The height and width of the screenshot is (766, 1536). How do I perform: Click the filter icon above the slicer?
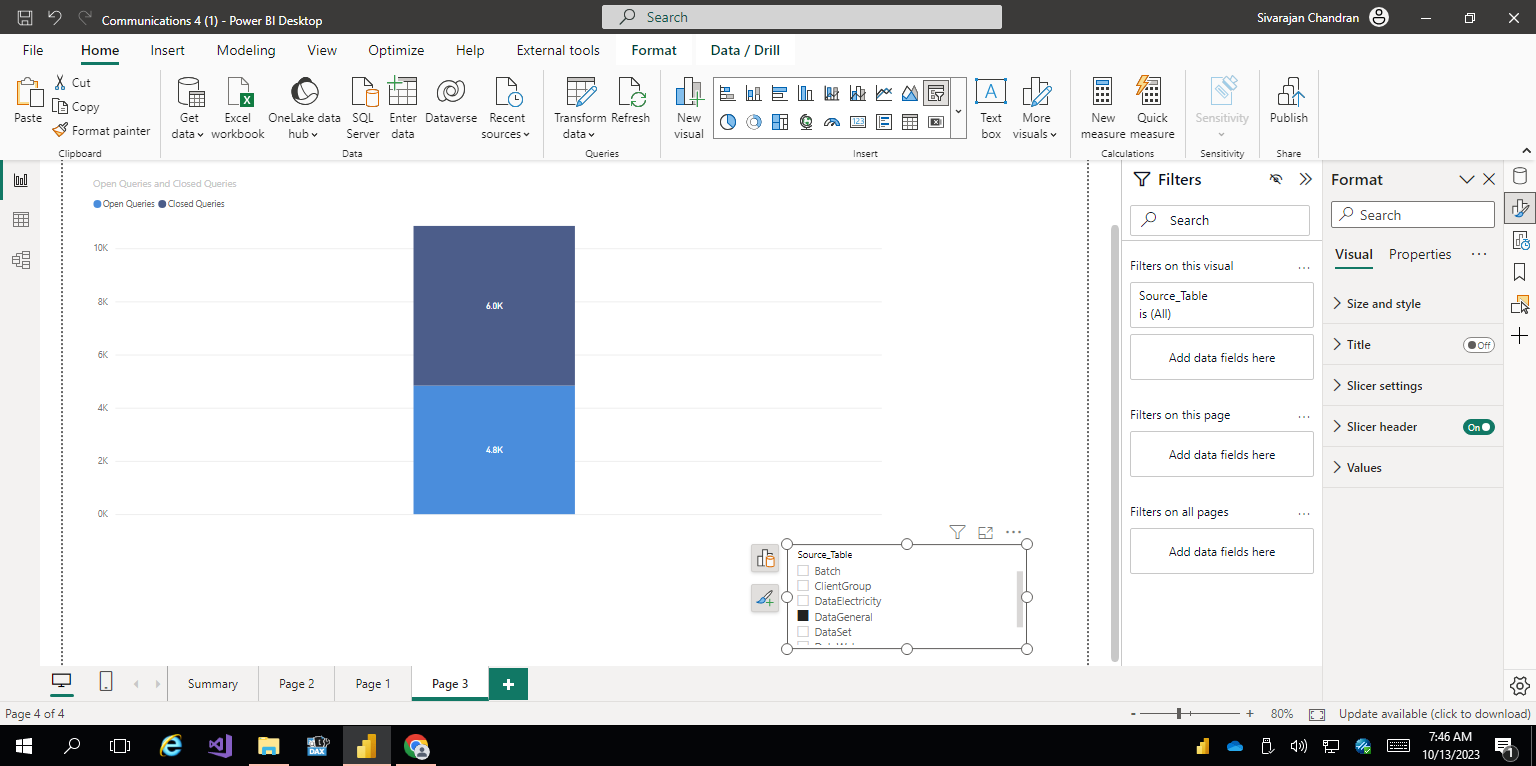pyautogui.click(x=957, y=533)
